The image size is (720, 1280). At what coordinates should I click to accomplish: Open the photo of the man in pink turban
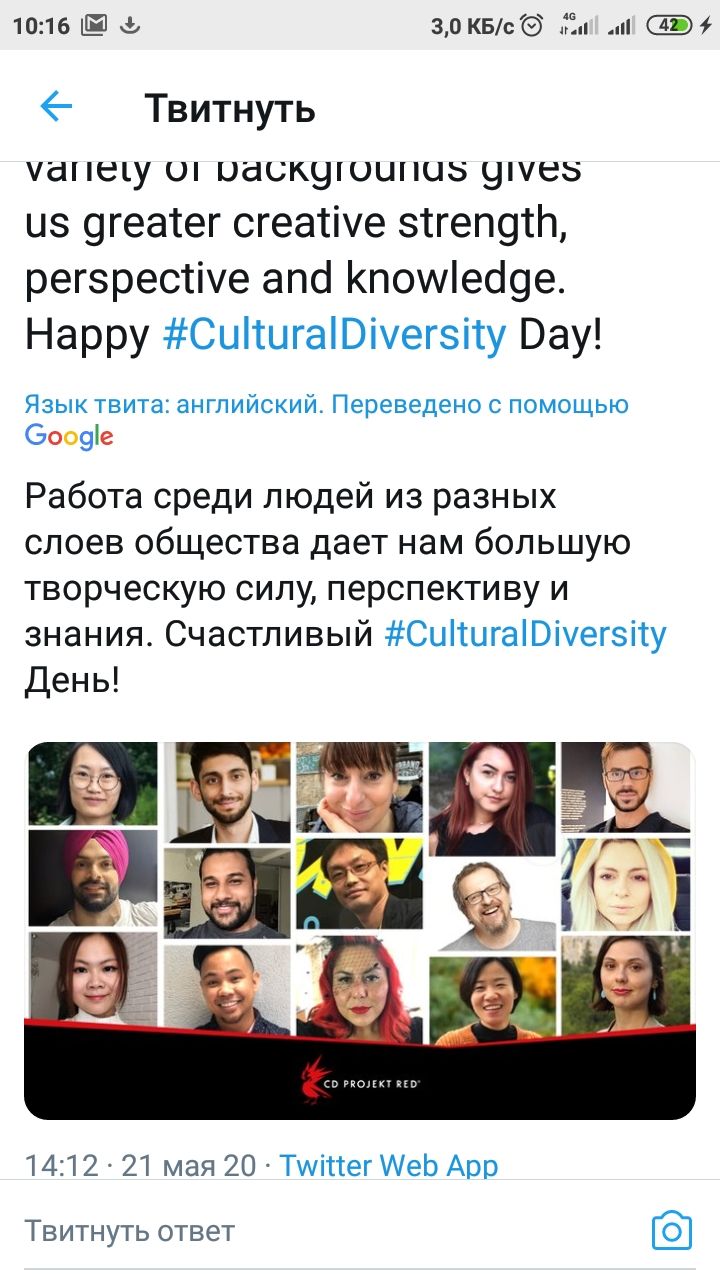click(x=93, y=878)
